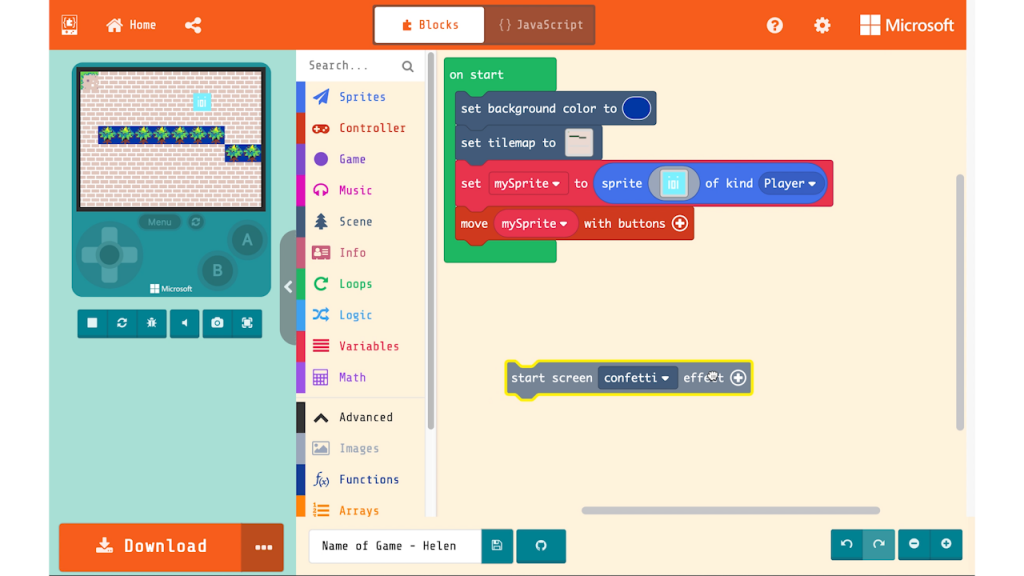Switch editor to JavaScript mode
1024x576 pixels.
pos(540,25)
